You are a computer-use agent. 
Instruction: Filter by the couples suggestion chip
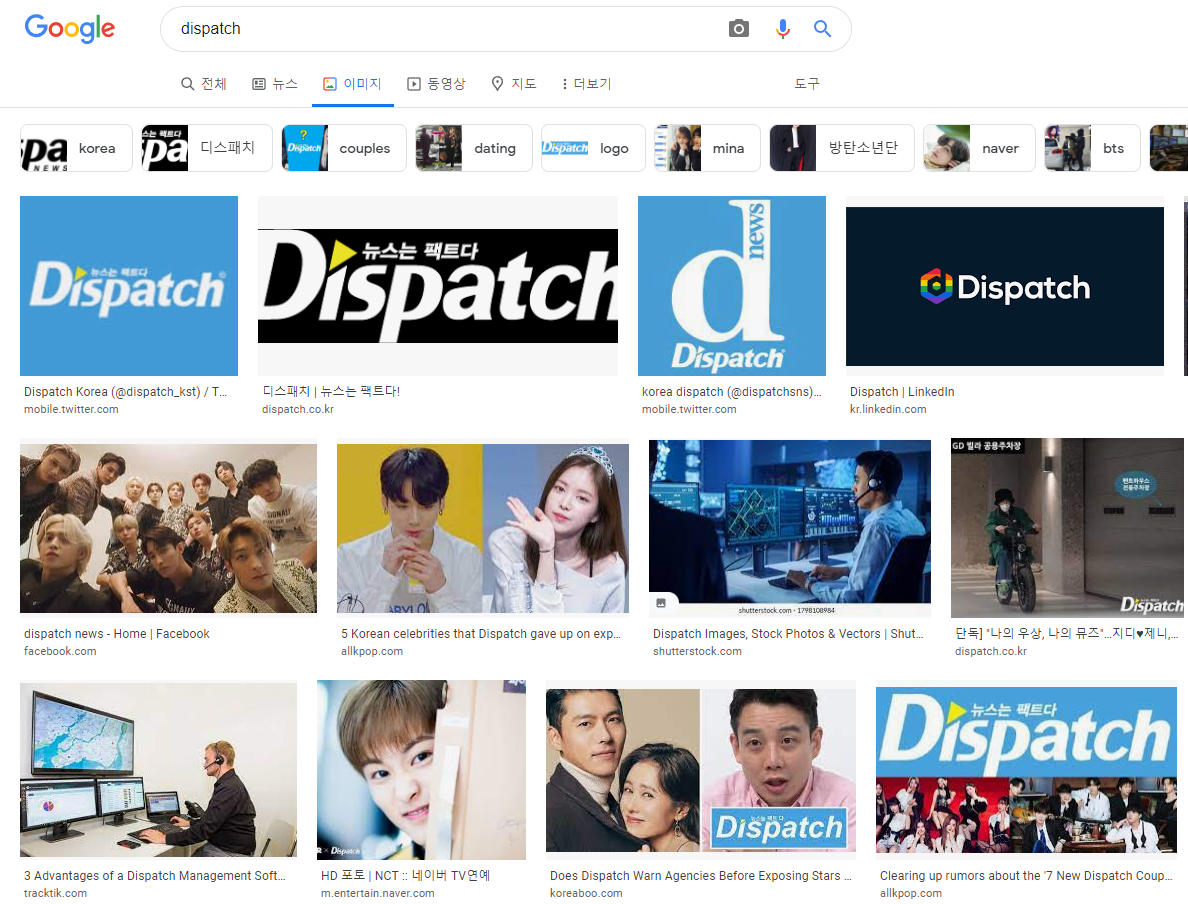tap(344, 148)
